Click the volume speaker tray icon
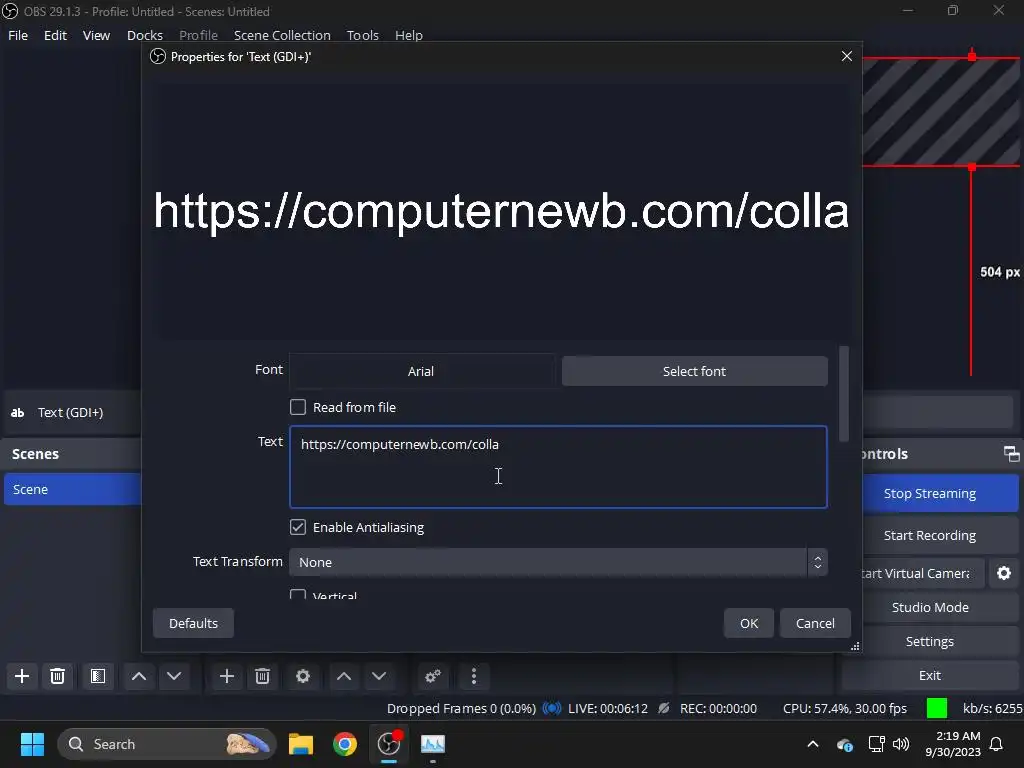 901,744
